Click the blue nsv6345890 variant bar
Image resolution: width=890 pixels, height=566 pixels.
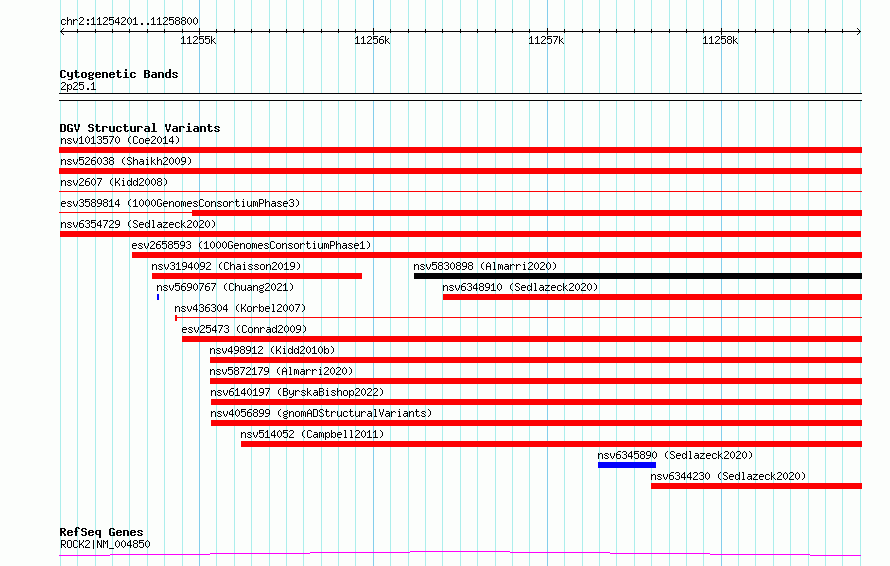click(x=627, y=465)
